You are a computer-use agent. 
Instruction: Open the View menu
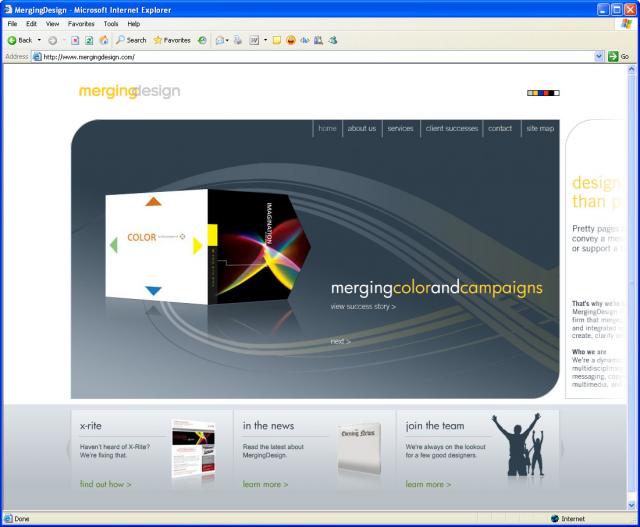[52, 23]
